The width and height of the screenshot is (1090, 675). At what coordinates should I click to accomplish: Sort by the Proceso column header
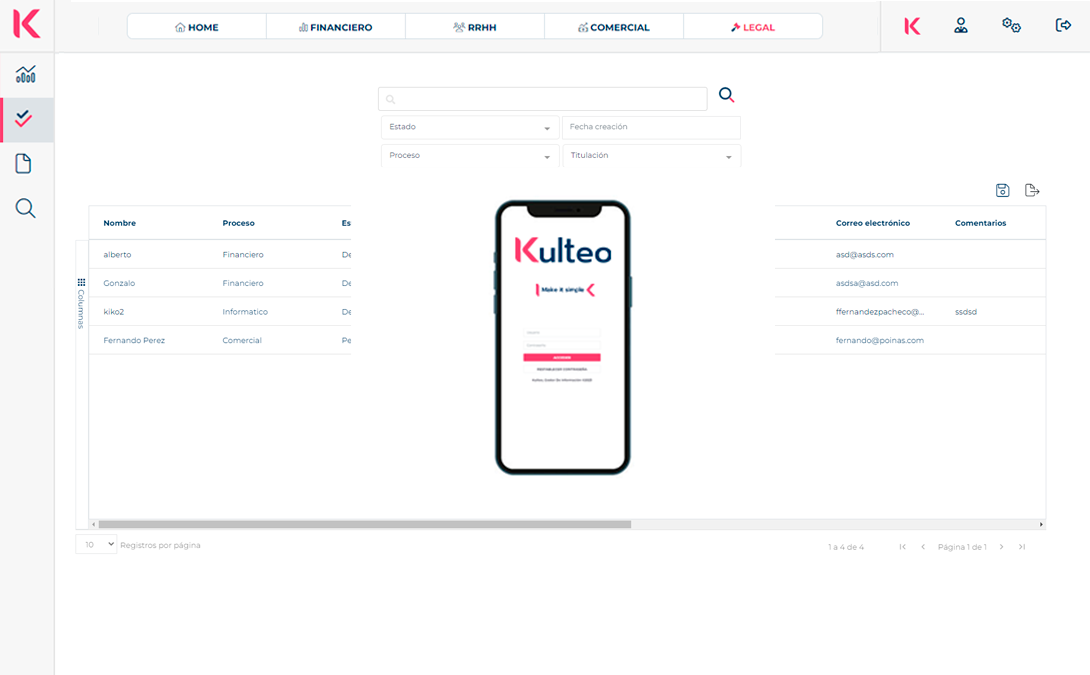[238, 223]
